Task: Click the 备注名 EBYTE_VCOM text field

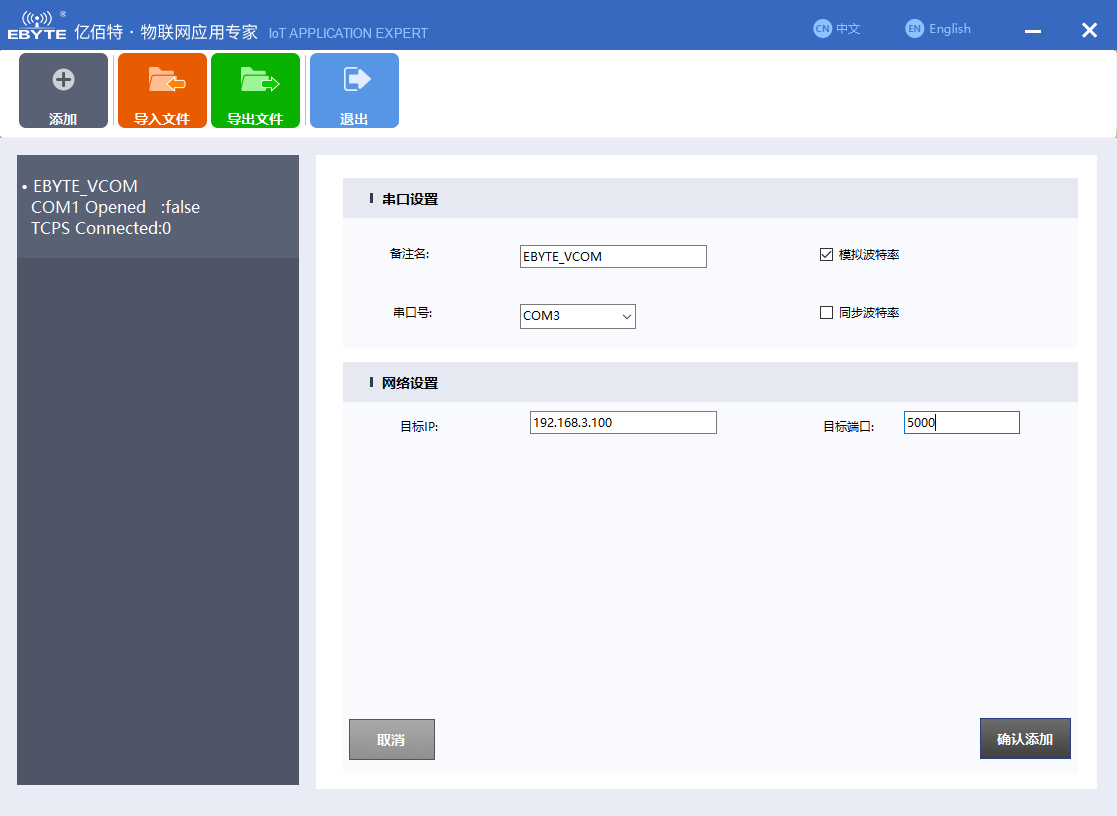Action: coord(613,257)
